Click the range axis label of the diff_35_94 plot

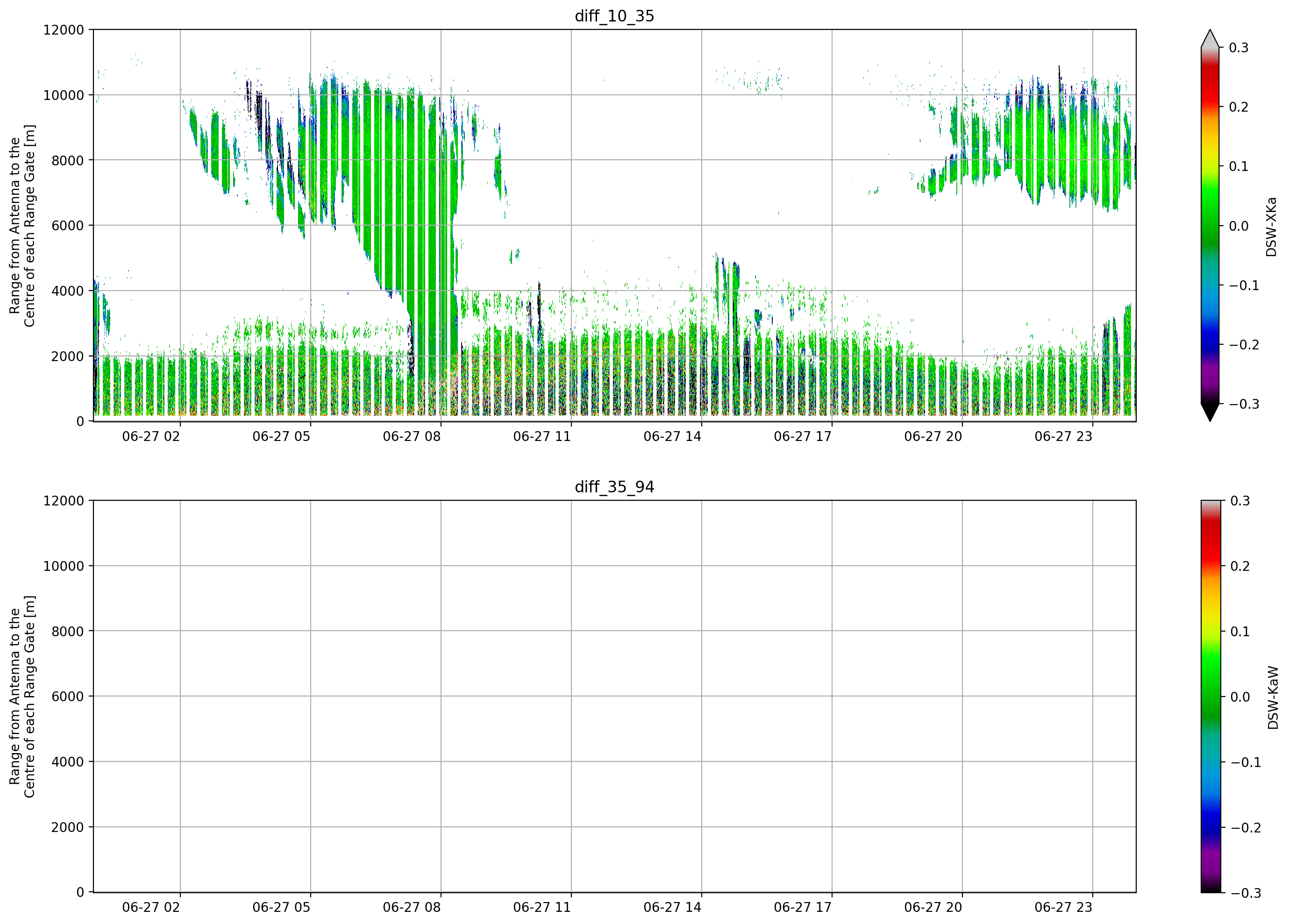coord(22,697)
